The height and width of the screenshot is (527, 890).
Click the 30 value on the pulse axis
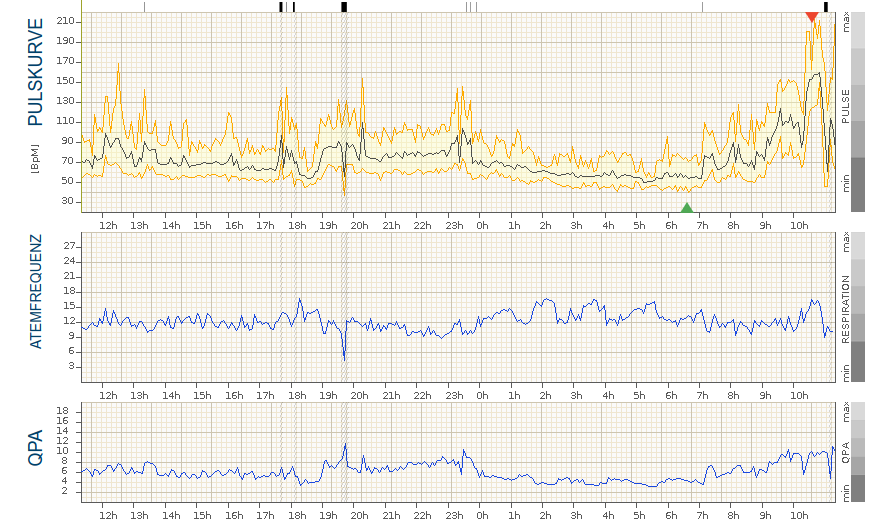(68, 201)
